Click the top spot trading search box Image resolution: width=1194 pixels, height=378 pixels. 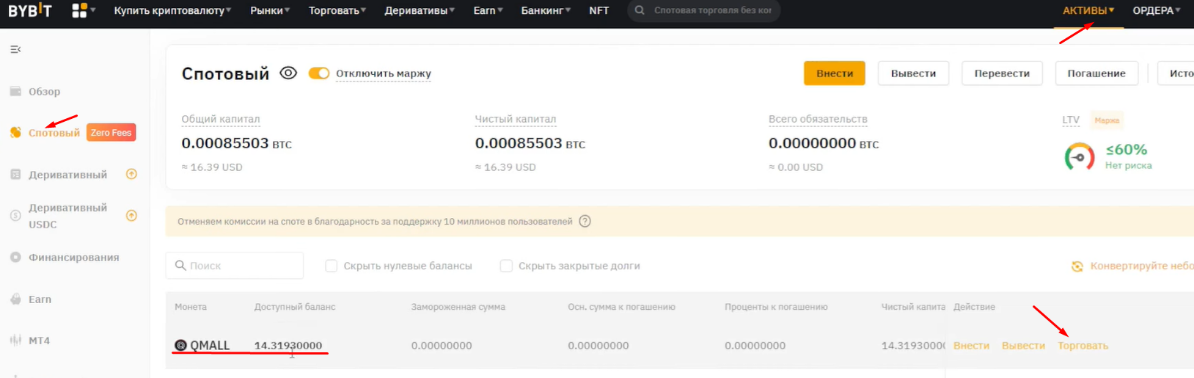(704, 11)
